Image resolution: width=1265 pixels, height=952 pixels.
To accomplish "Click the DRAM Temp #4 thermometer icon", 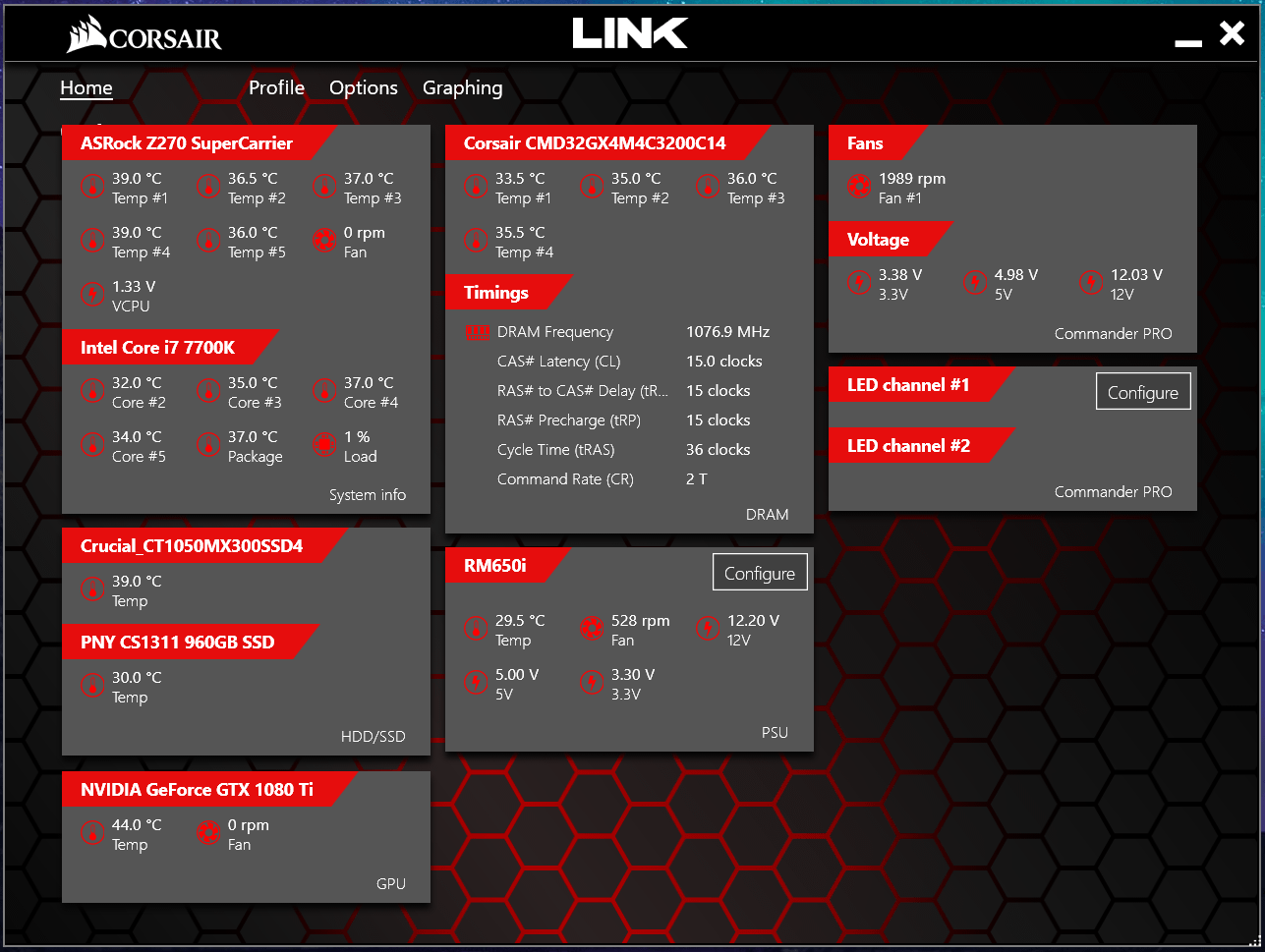I will pyautogui.click(x=476, y=241).
